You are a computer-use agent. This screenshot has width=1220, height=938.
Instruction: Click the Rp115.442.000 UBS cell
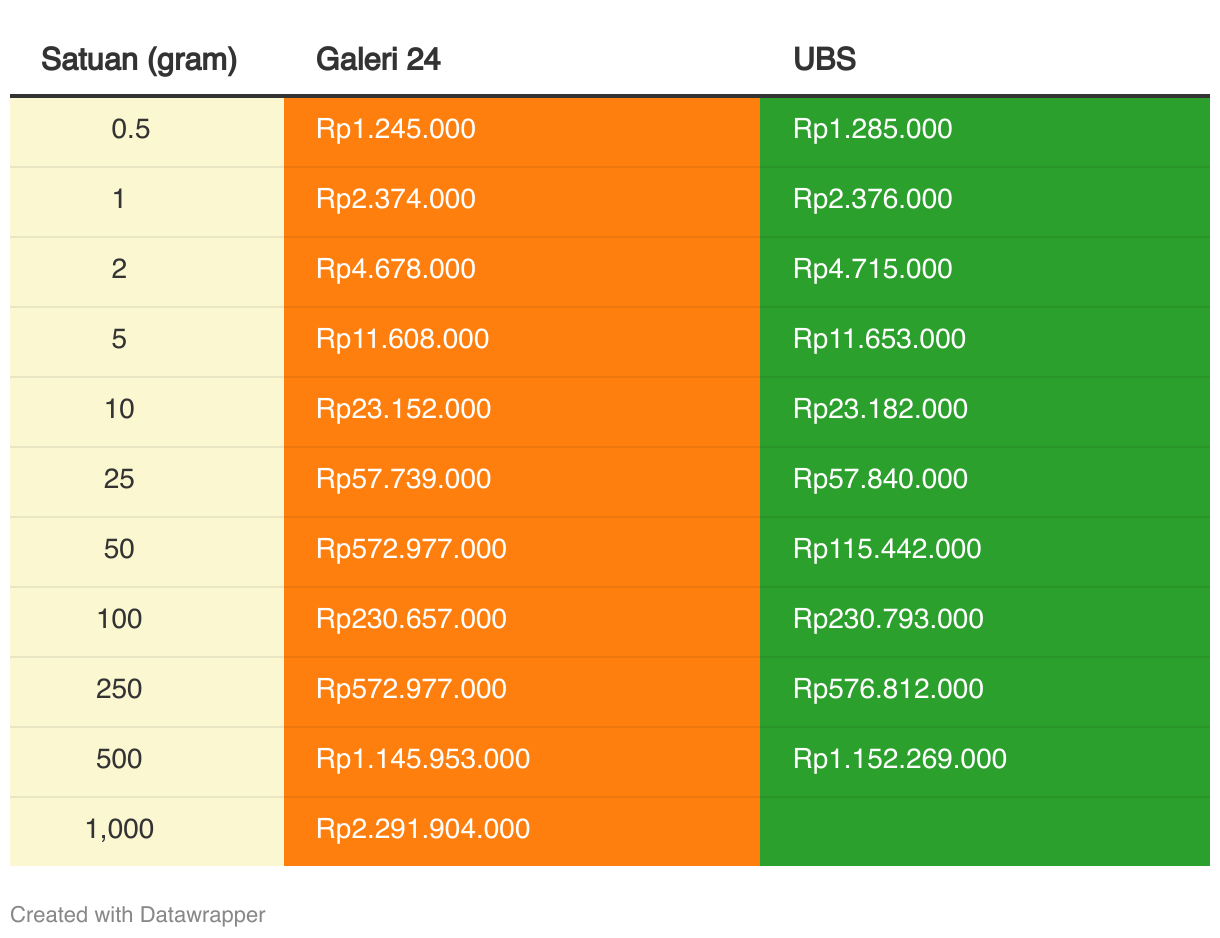(887, 549)
